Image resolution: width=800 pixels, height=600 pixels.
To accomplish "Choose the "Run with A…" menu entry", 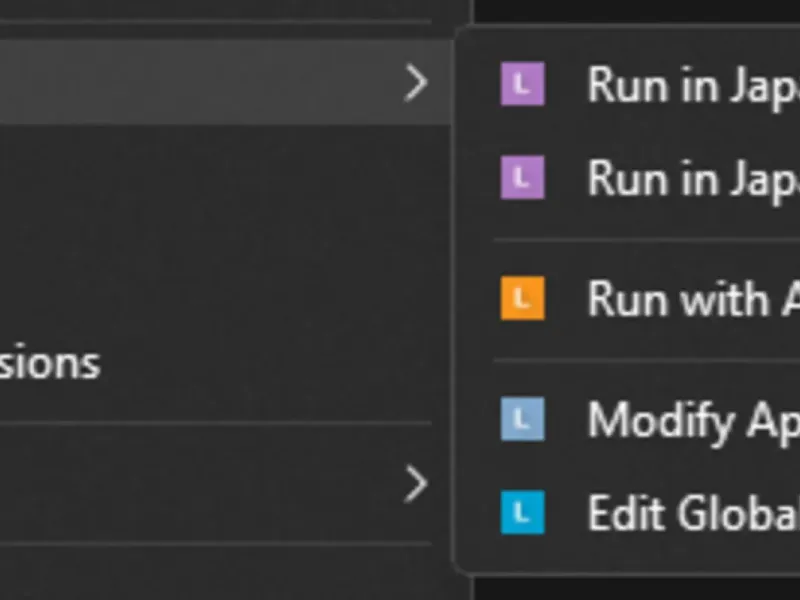I will point(690,298).
